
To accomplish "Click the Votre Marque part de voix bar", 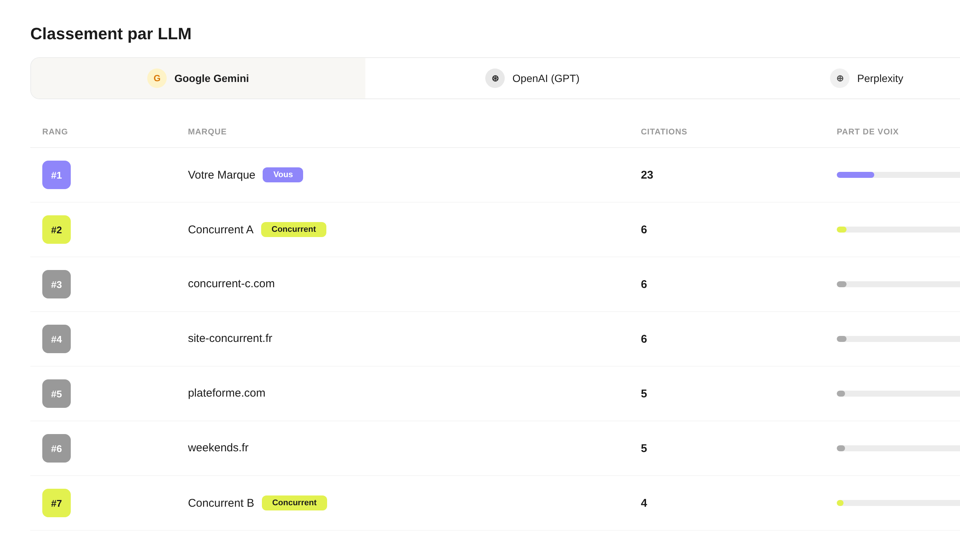I will 898,175.
